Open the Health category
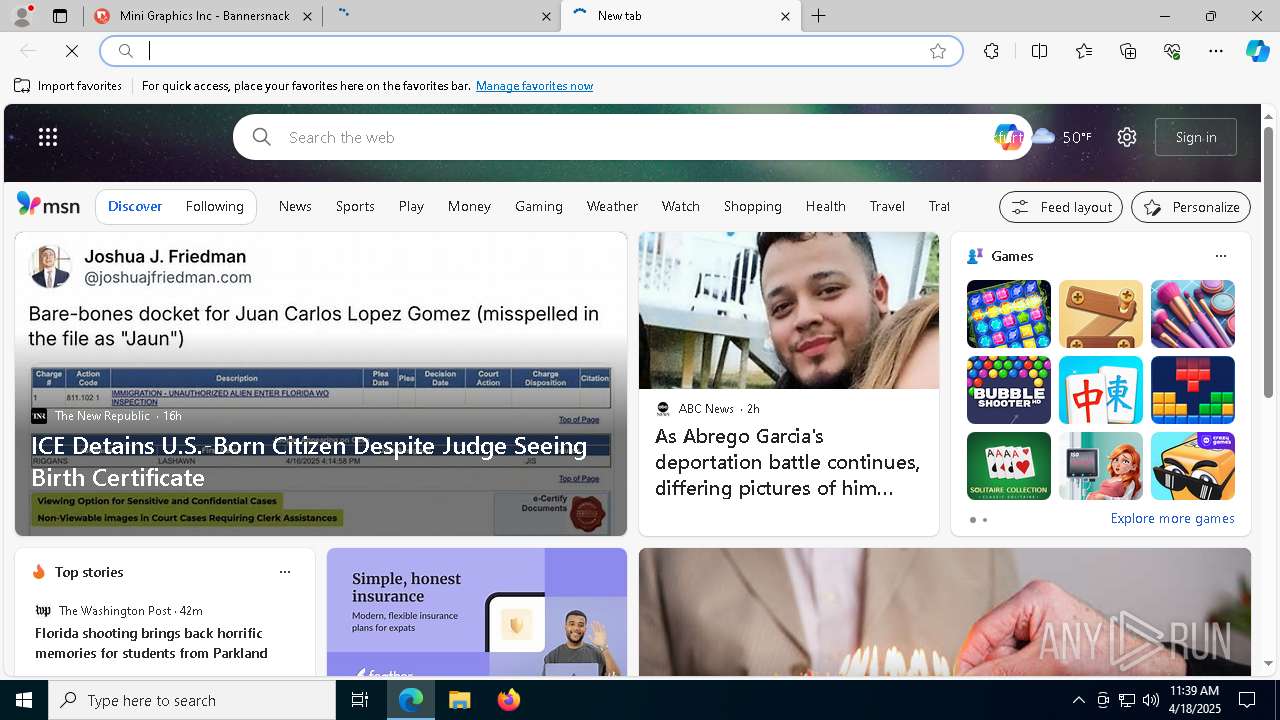1280x720 pixels. point(826,206)
